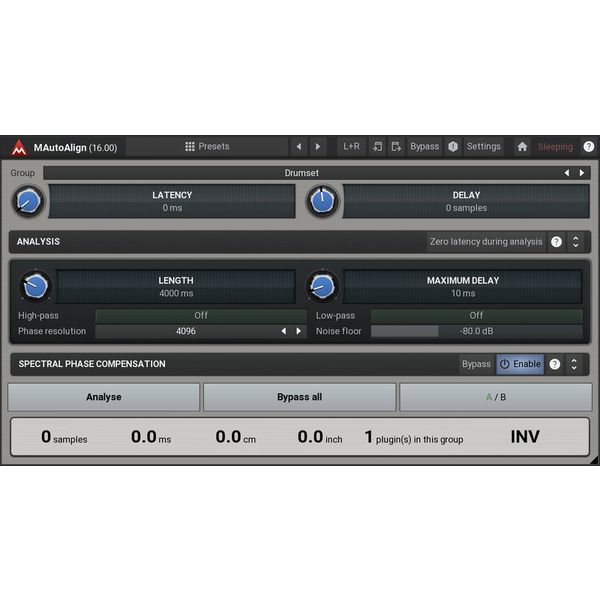Screen dimensions: 600x600
Task: Click the Latency knob
Action: click(x=28, y=202)
